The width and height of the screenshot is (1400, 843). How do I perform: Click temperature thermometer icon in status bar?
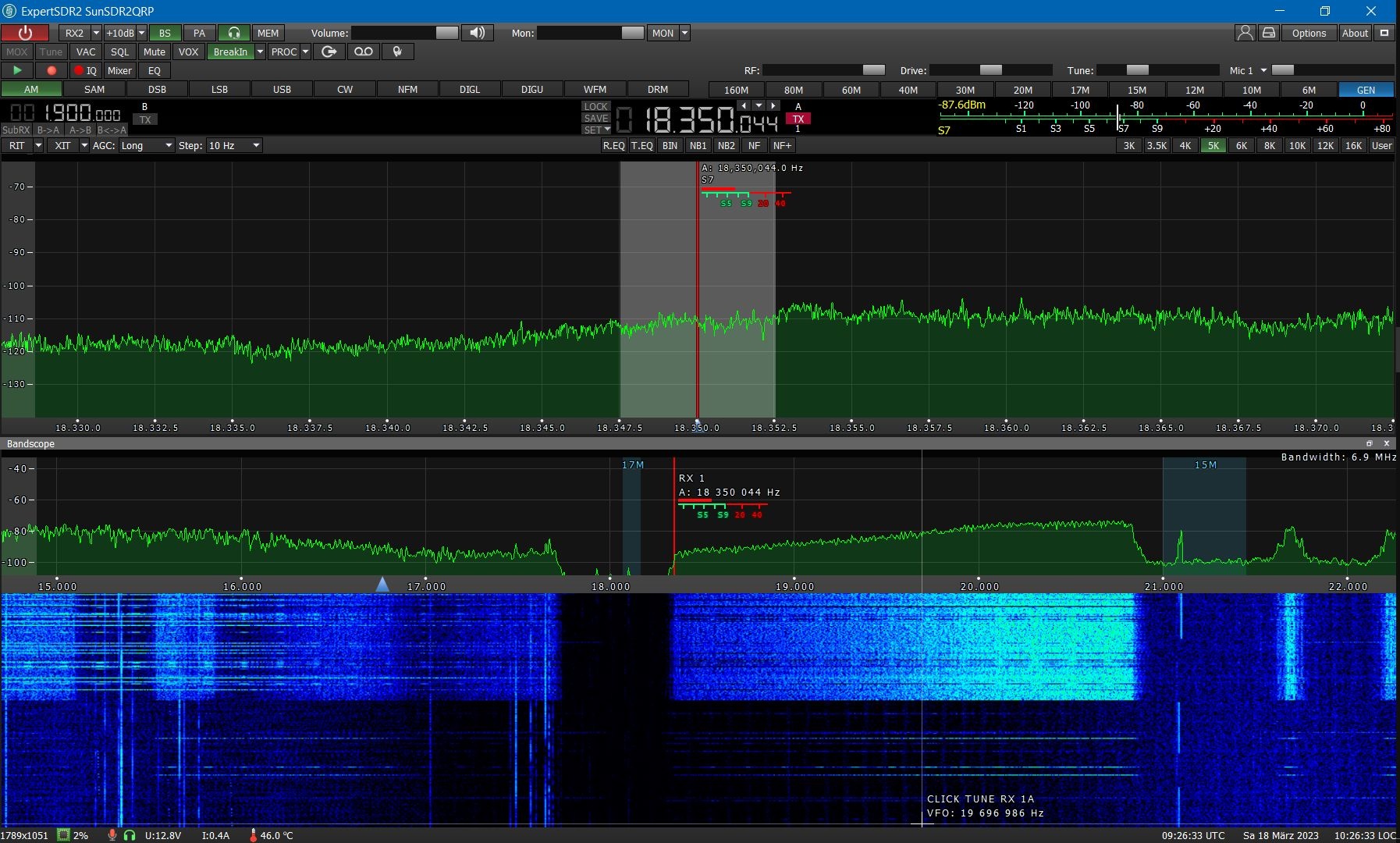pos(253,835)
